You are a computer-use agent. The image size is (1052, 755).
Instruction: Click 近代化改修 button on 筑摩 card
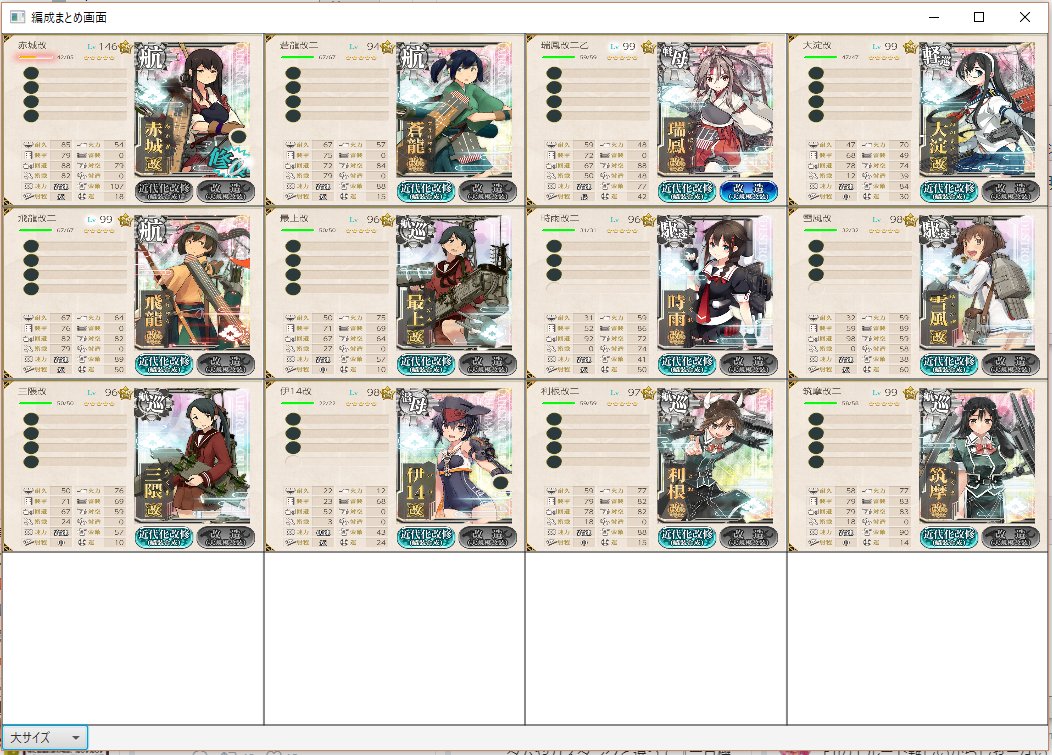(949, 538)
